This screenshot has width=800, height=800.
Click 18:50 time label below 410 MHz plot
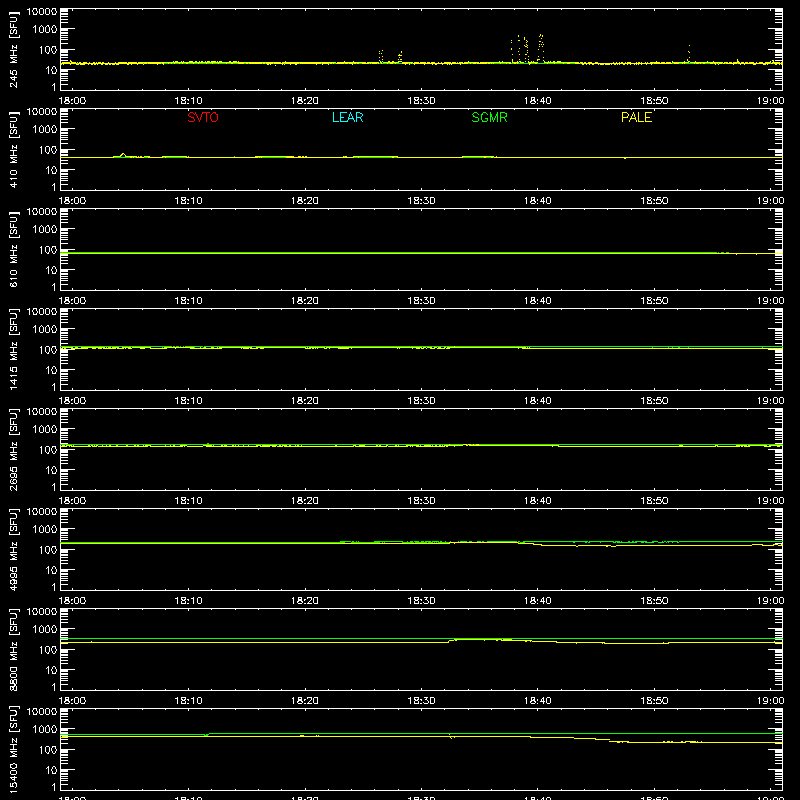tap(654, 201)
